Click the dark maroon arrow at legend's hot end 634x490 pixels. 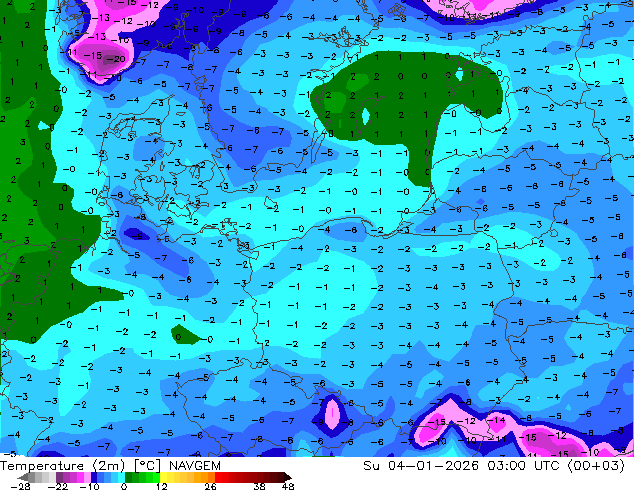pyautogui.click(x=287, y=477)
